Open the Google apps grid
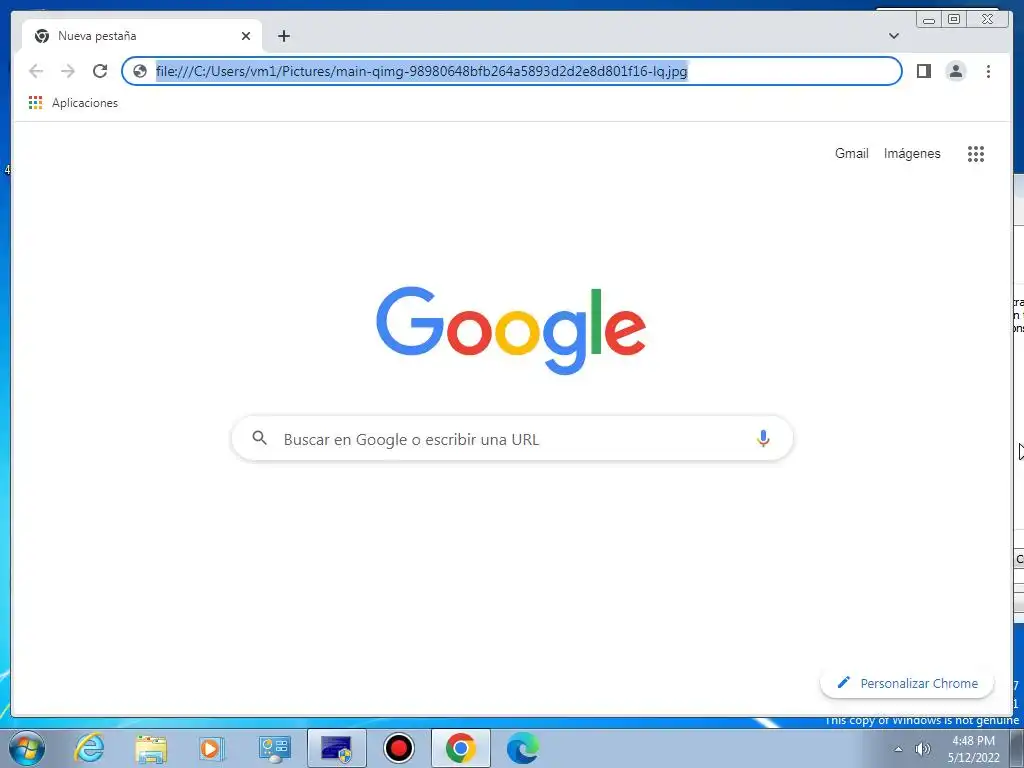 [976, 154]
